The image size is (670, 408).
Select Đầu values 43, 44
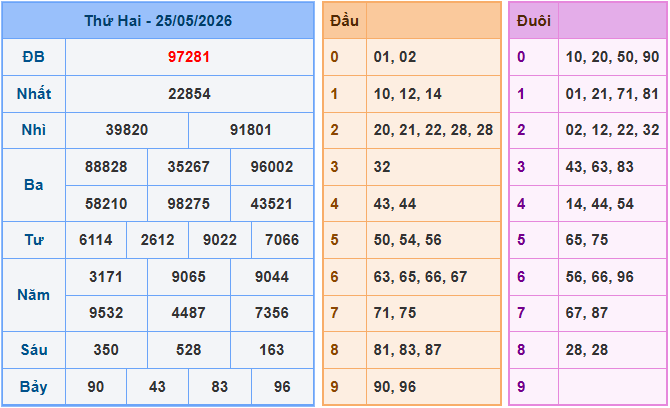pos(395,203)
